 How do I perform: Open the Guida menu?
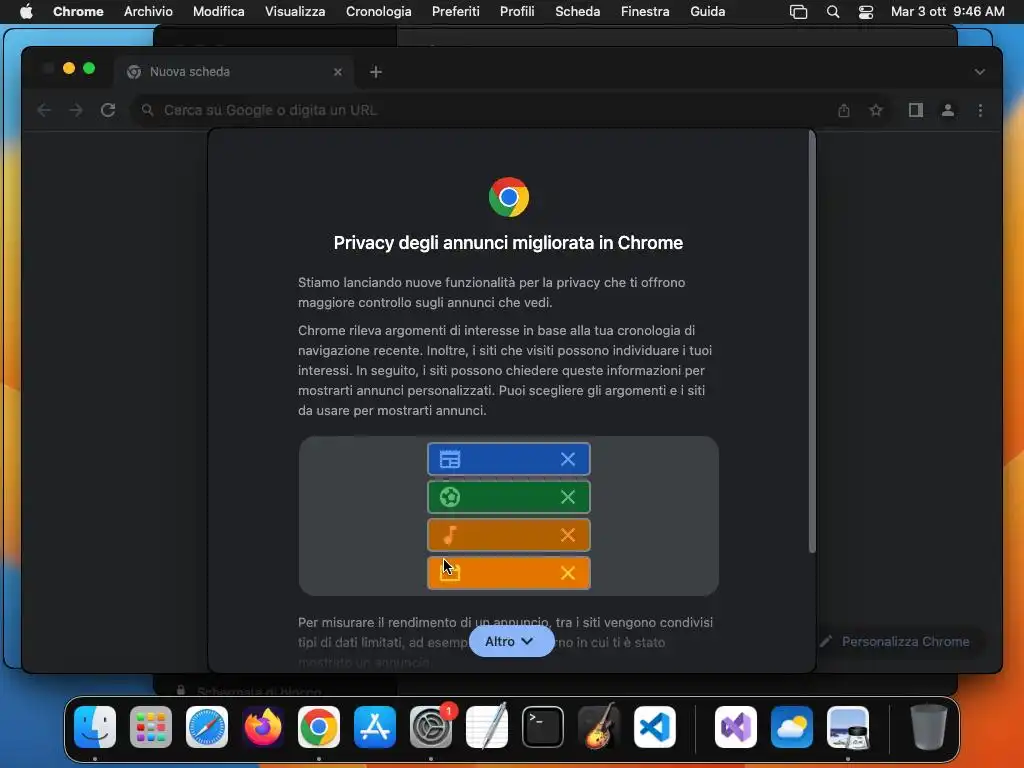tap(708, 11)
